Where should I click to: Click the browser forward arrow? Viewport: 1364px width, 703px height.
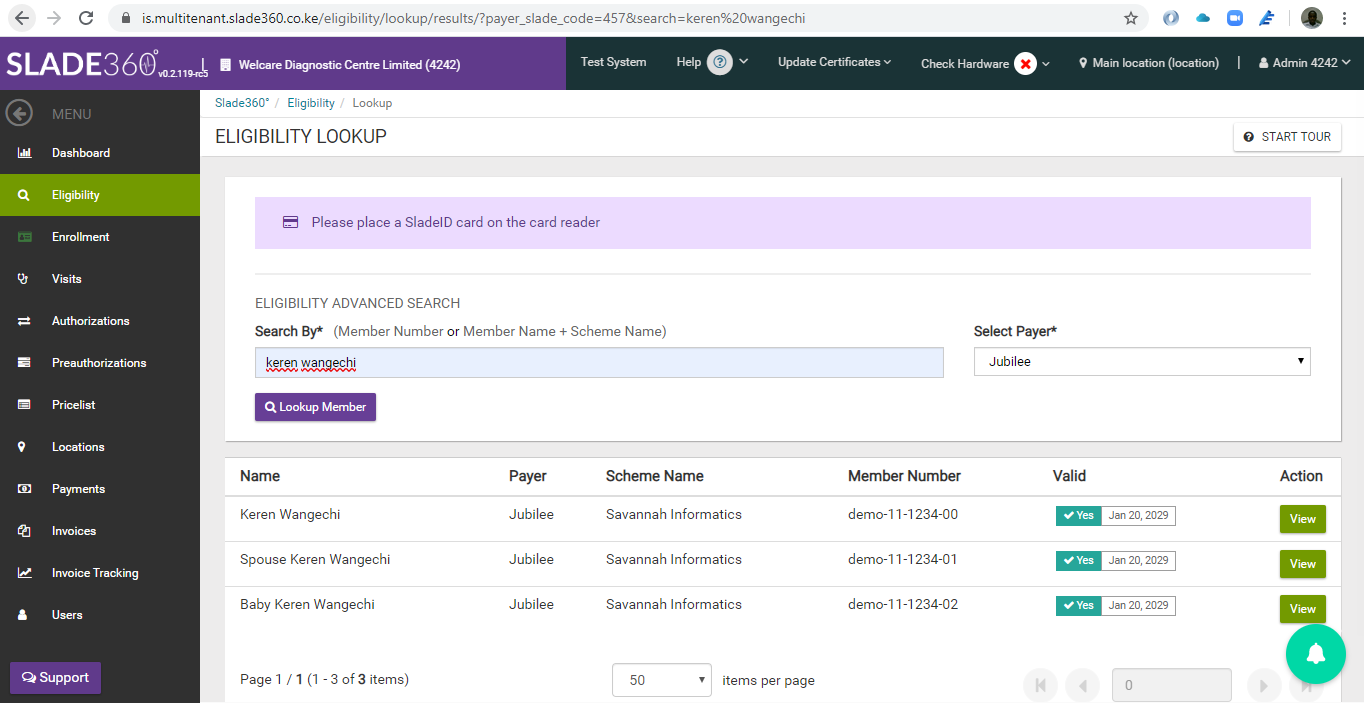pyautogui.click(x=54, y=18)
